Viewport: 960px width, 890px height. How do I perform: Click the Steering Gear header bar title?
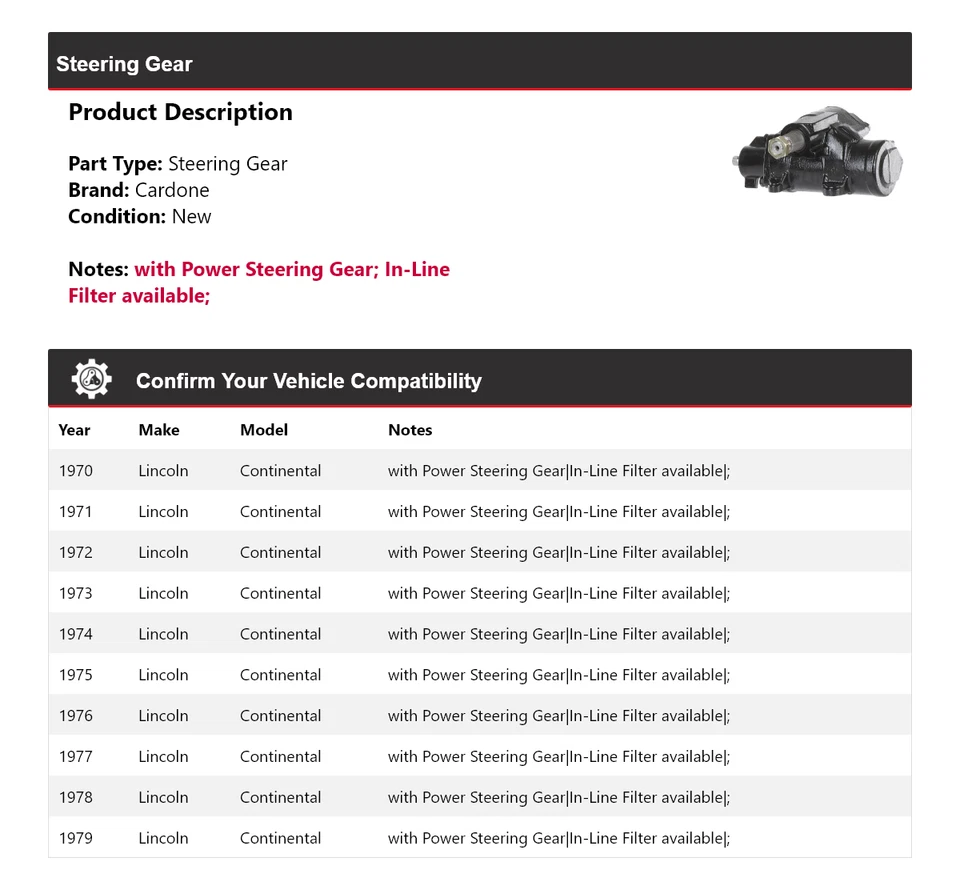pos(124,64)
